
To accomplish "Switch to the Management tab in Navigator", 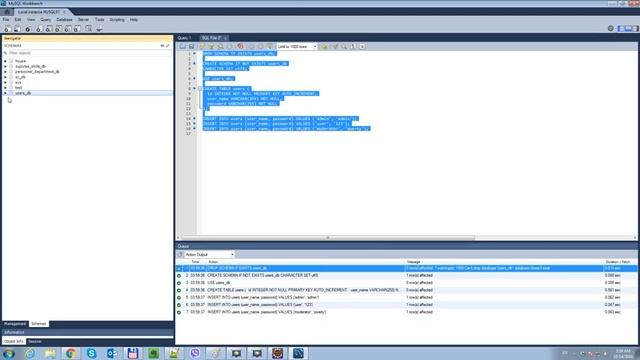I will [x=15, y=324].
